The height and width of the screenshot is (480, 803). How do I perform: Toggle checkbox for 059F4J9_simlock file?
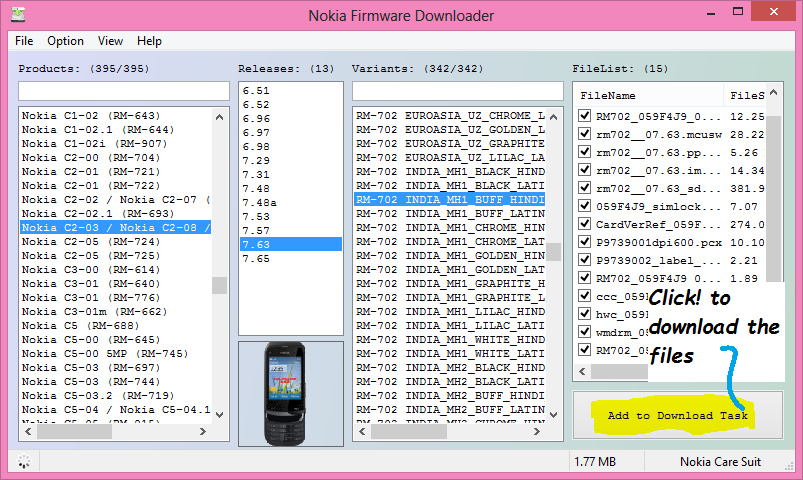[x=584, y=206]
